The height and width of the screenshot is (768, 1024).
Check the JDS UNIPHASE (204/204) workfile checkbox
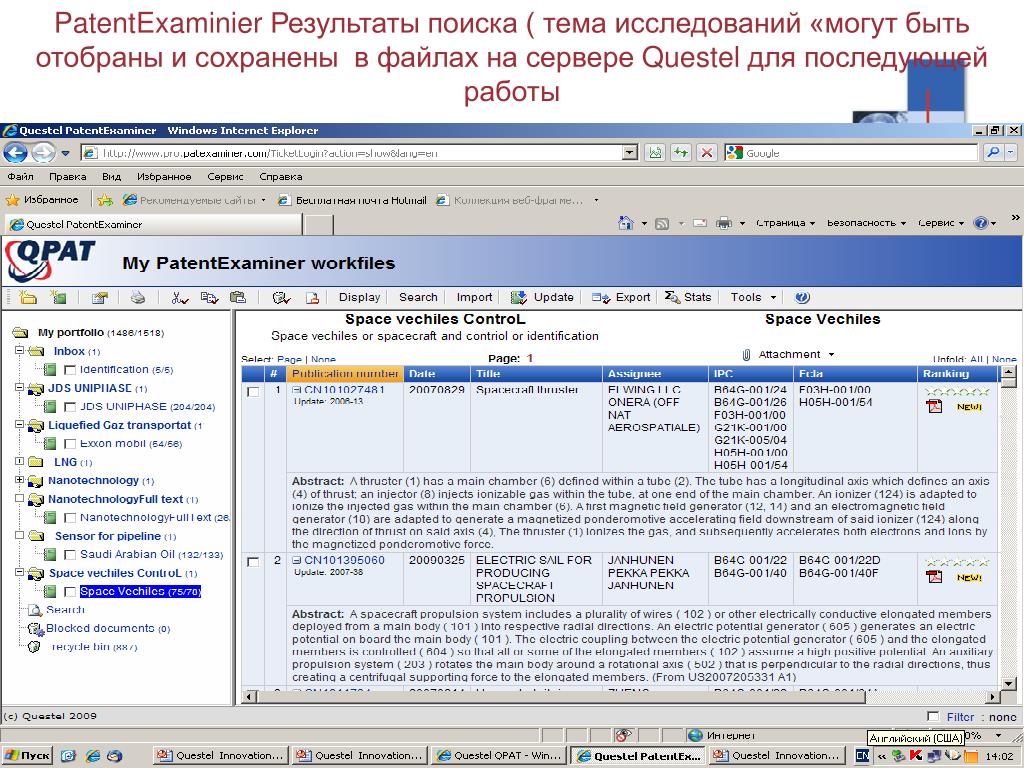[x=71, y=407]
